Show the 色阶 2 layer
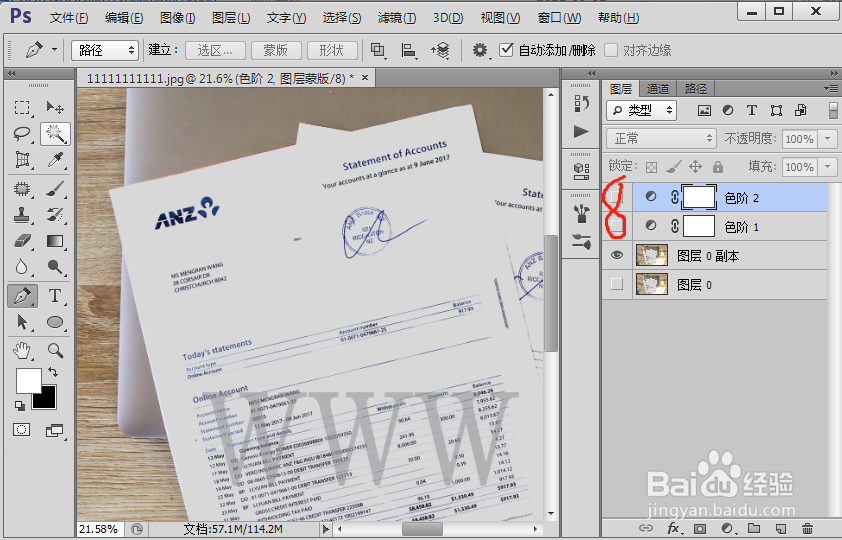Image resolution: width=842 pixels, height=540 pixels. tap(617, 198)
